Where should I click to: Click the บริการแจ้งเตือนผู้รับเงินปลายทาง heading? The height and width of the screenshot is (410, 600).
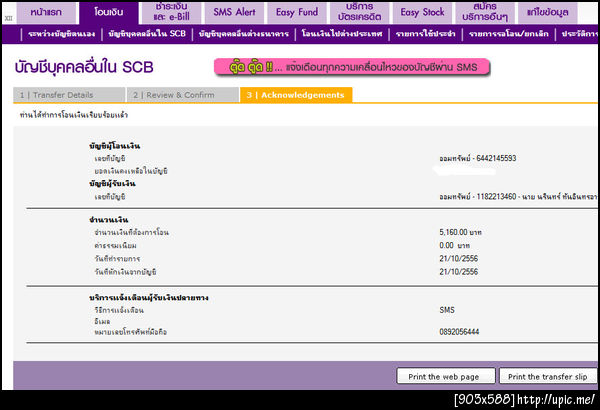click(149, 297)
